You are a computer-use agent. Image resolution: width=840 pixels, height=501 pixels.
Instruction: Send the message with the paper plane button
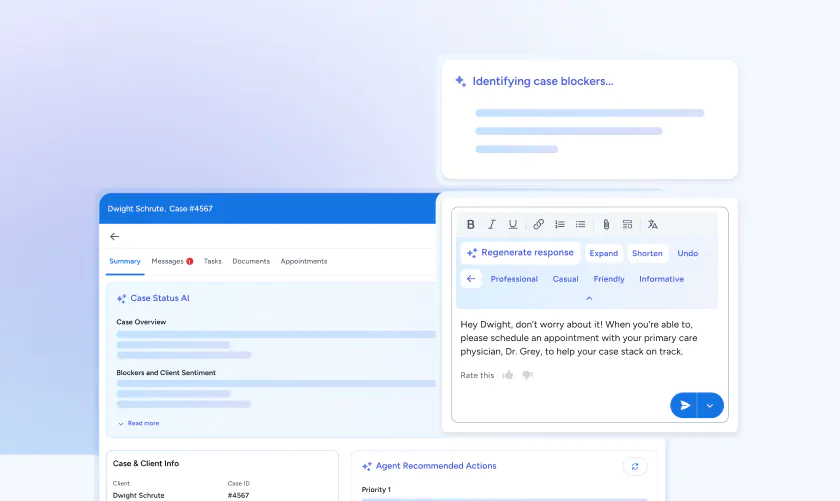tap(684, 406)
